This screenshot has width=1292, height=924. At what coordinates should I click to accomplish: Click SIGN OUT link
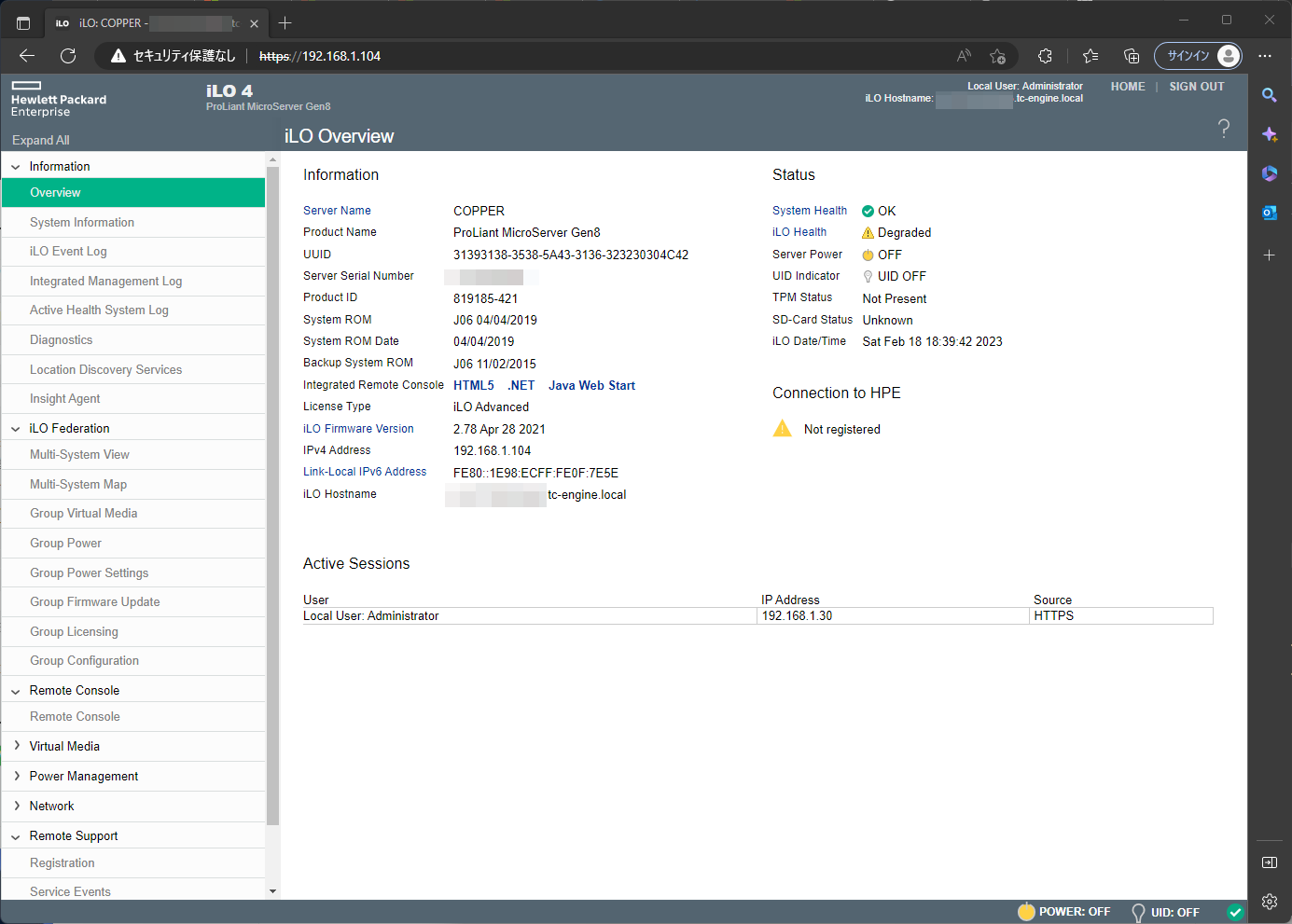point(1197,87)
